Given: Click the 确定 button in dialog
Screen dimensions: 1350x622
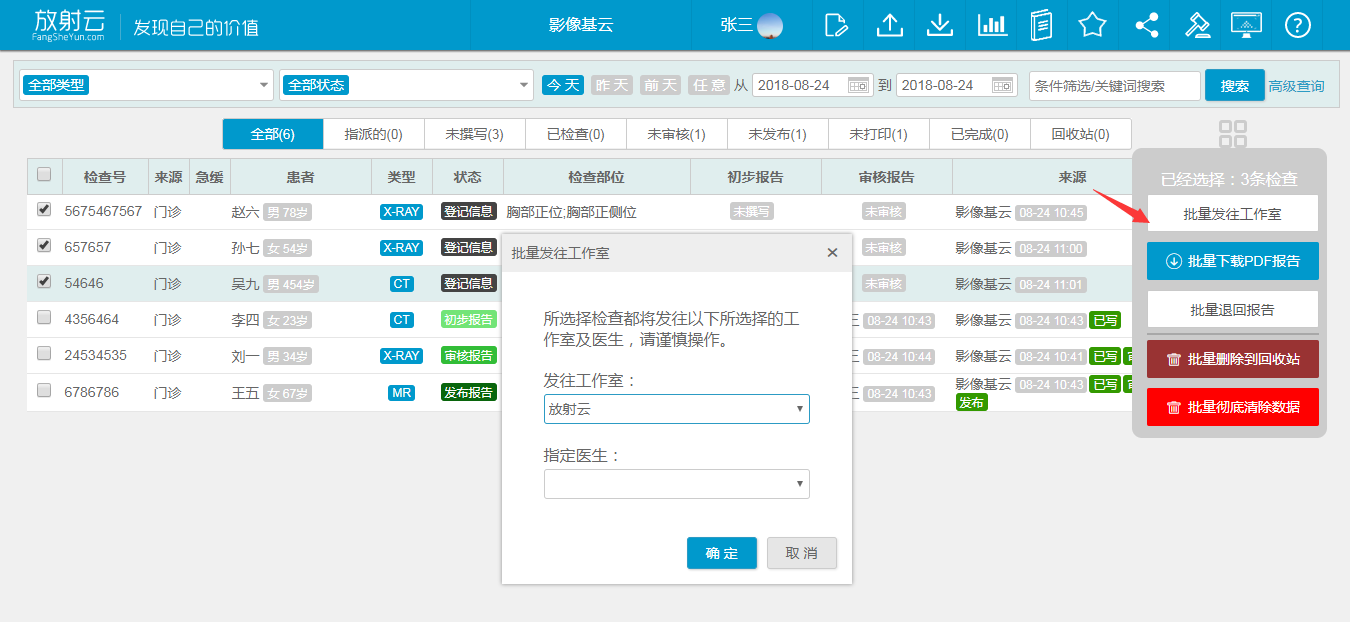Looking at the screenshot, I should click(721, 553).
